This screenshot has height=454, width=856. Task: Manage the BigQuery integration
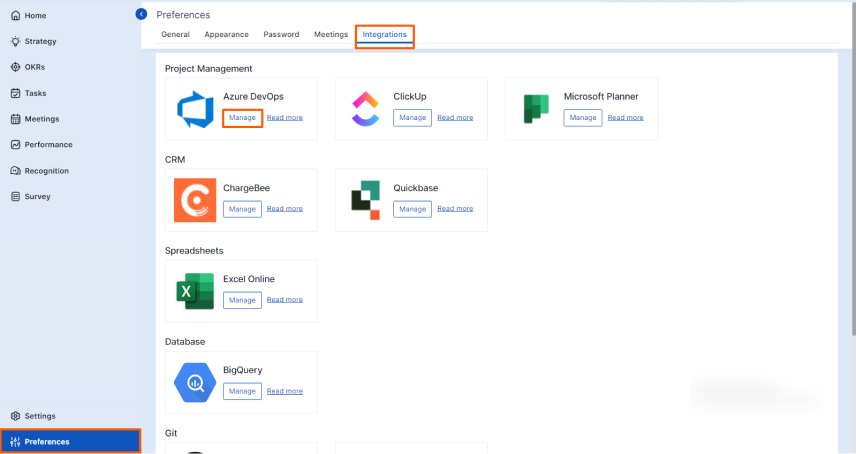coord(242,391)
